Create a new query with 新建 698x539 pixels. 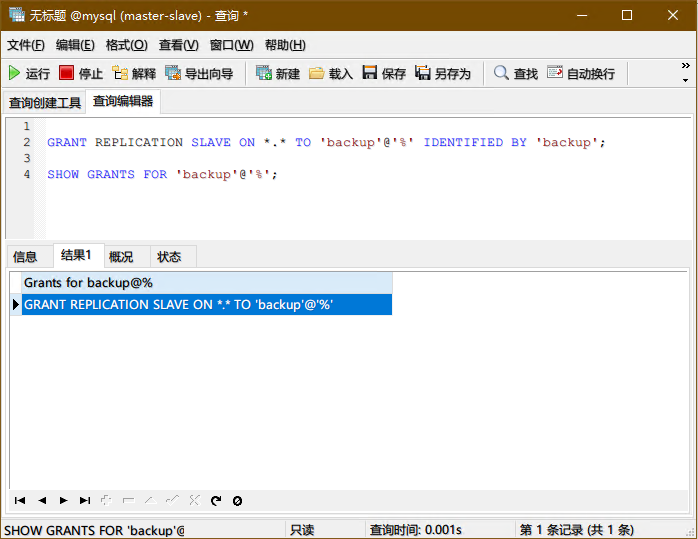point(278,73)
